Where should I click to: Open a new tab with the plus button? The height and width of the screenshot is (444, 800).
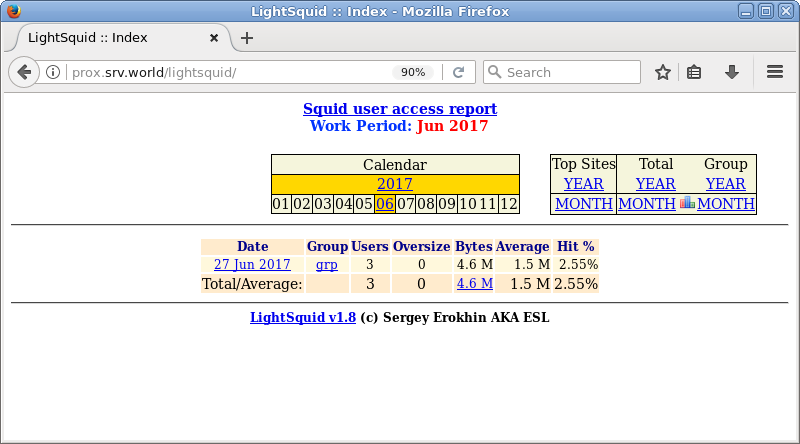247,38
